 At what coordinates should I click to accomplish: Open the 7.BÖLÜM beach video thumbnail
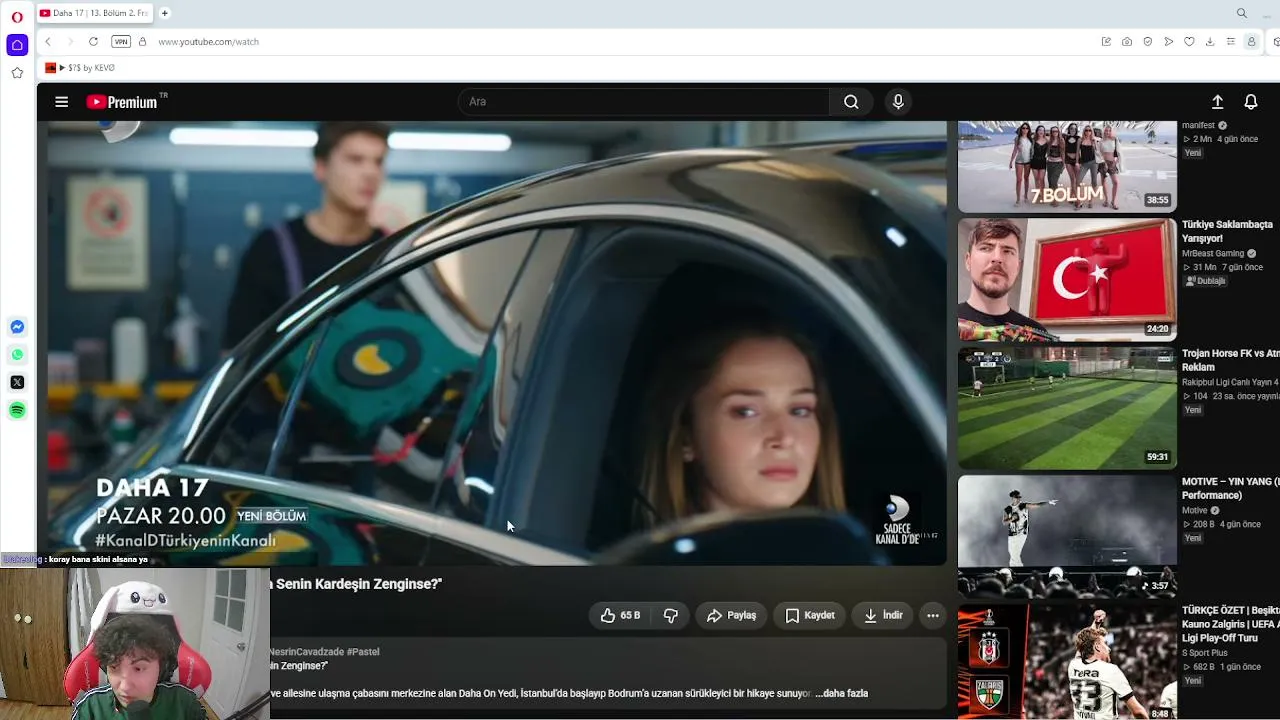click(1067, 166)
